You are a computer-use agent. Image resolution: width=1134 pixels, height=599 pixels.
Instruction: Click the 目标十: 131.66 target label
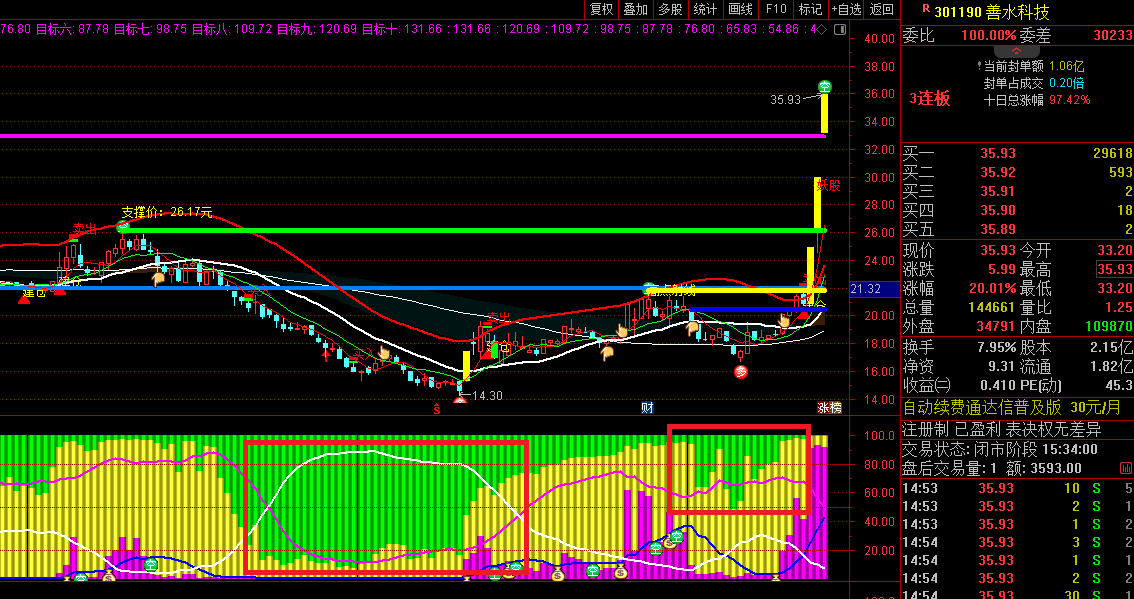coord(401,29)
